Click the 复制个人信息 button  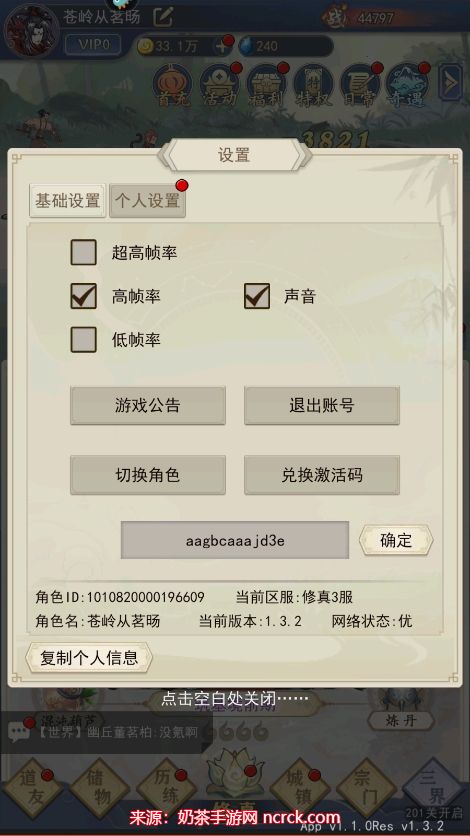[x=89, y=658]
